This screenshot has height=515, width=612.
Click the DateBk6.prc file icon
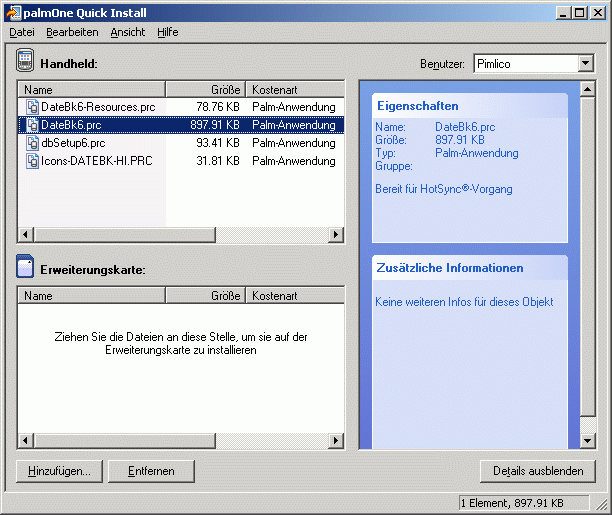pyautogui.click(x=32, y=125)
